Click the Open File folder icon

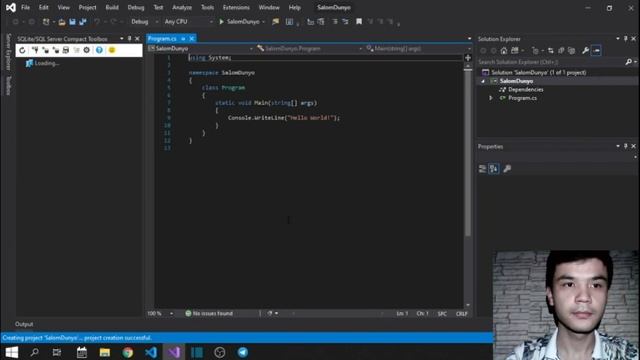click(x=62, y=22)
